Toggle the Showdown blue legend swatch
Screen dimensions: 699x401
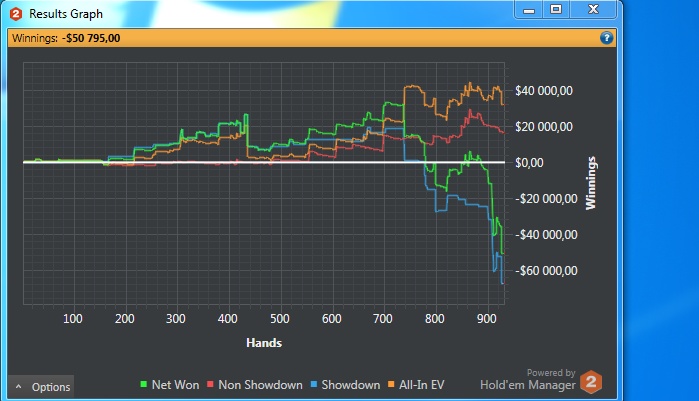tap(313, 384)
